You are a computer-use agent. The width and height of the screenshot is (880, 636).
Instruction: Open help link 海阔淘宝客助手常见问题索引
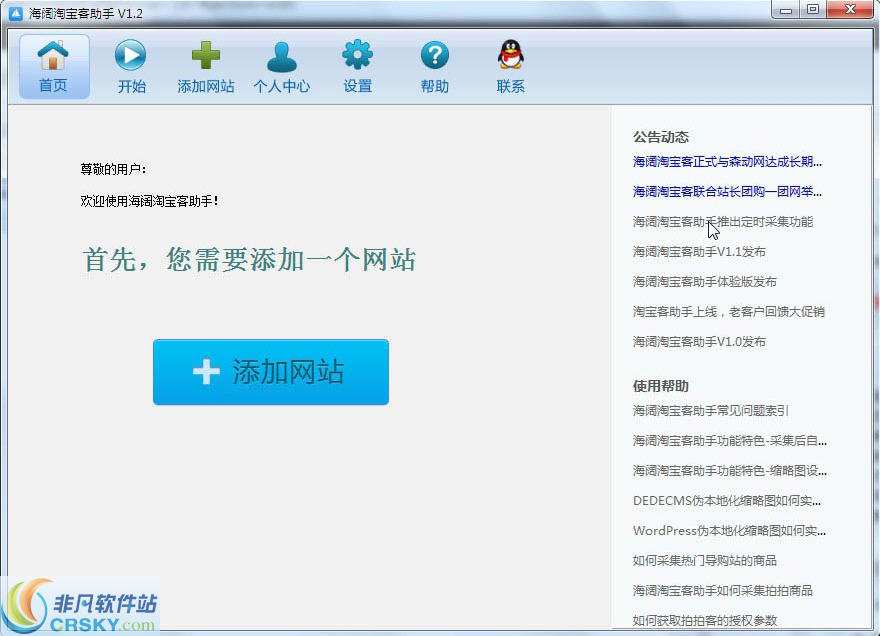coord(711,411)
